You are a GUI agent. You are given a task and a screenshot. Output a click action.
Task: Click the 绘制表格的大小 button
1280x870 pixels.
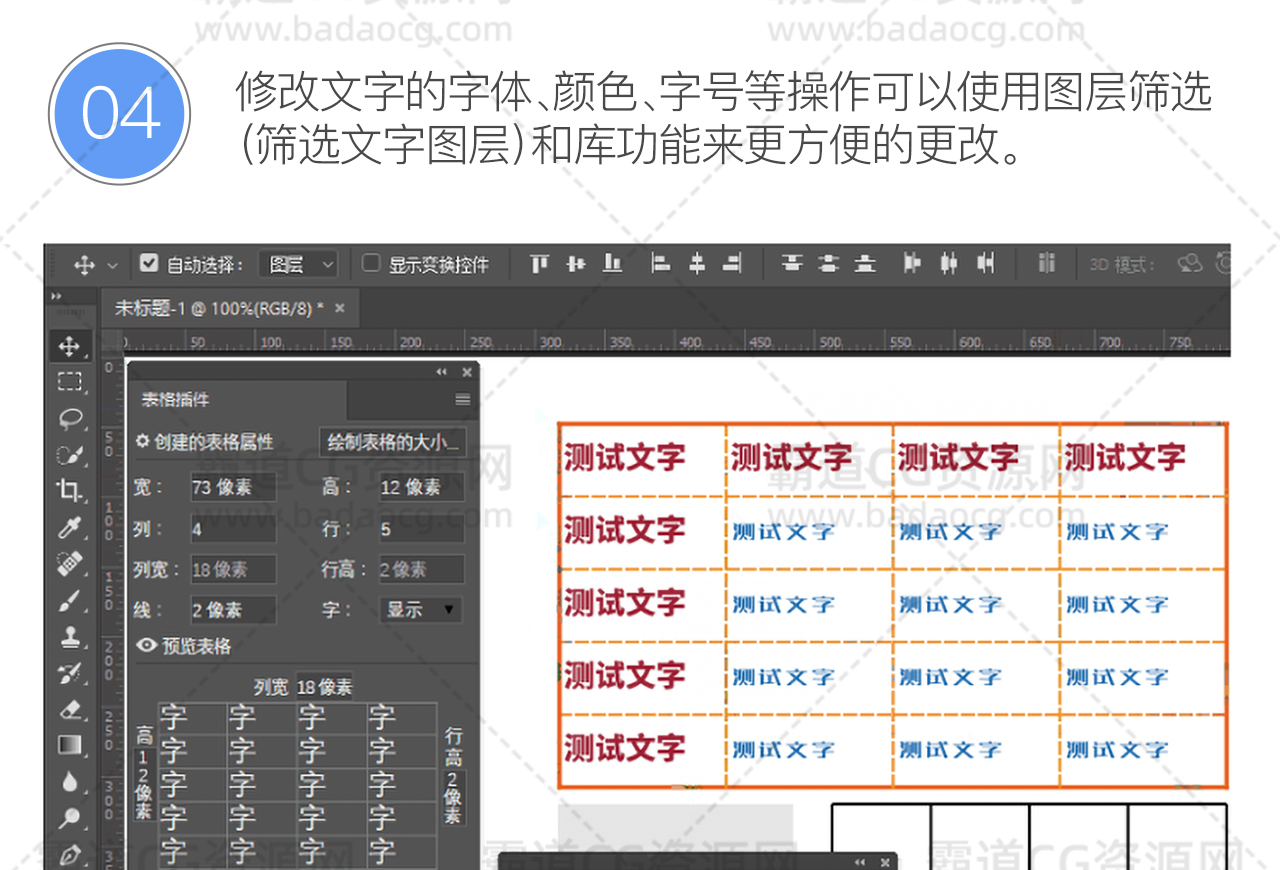(x=392, y=441)
